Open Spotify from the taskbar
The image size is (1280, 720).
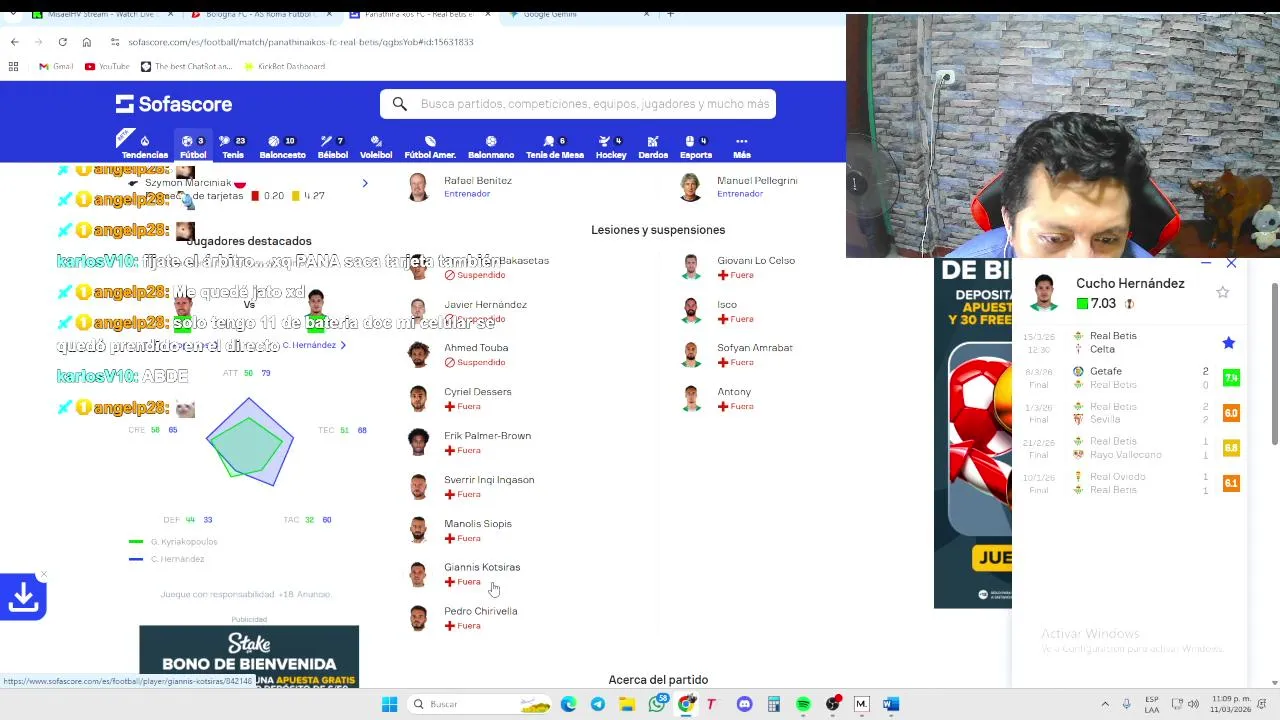click(803, 704)
